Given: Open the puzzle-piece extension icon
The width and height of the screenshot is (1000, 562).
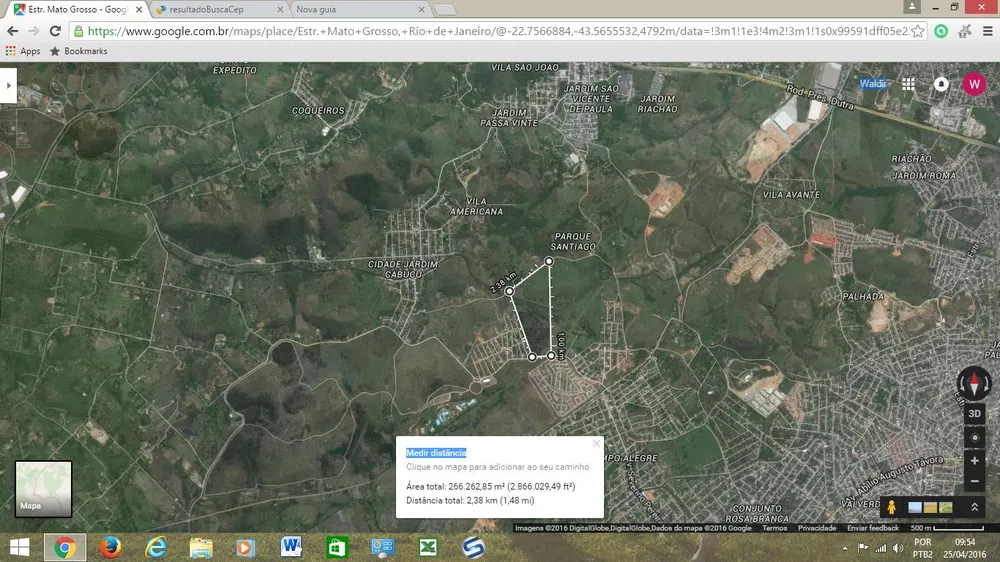Looking at the screenshot, I should tap(964, 31).
